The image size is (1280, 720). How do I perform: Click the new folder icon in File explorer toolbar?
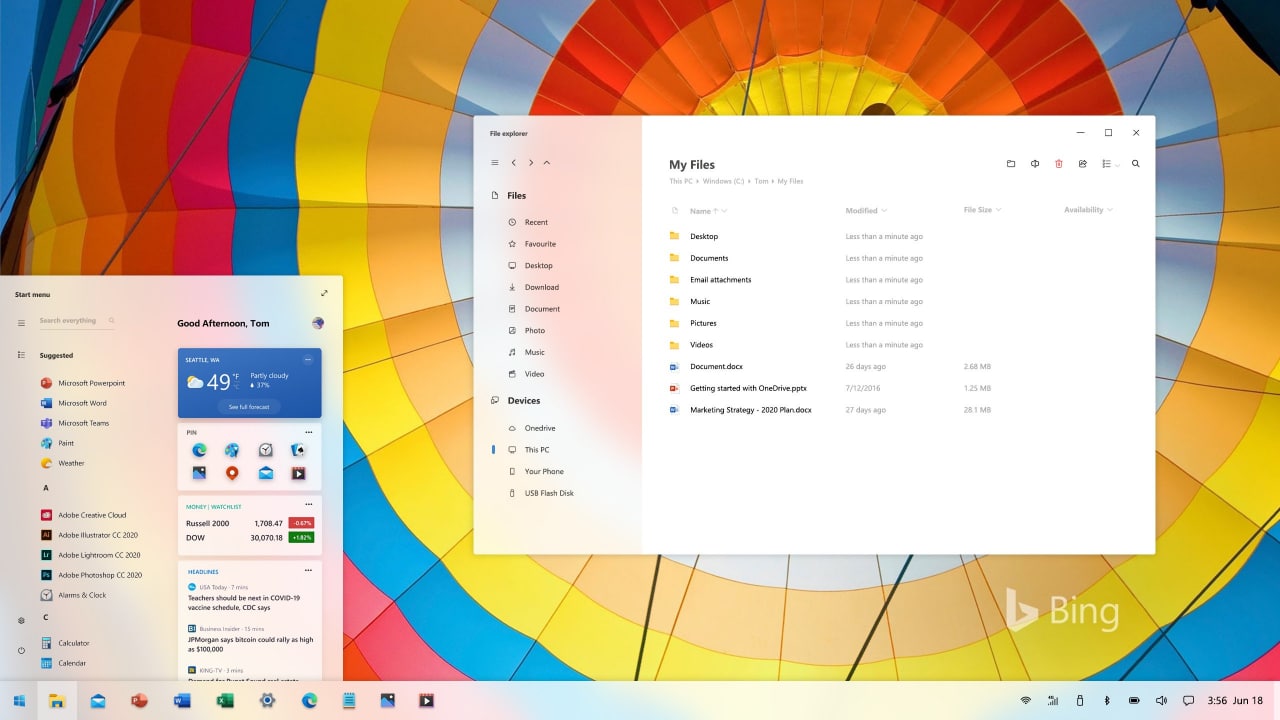pyautogui.click(x=1011, y=164)
